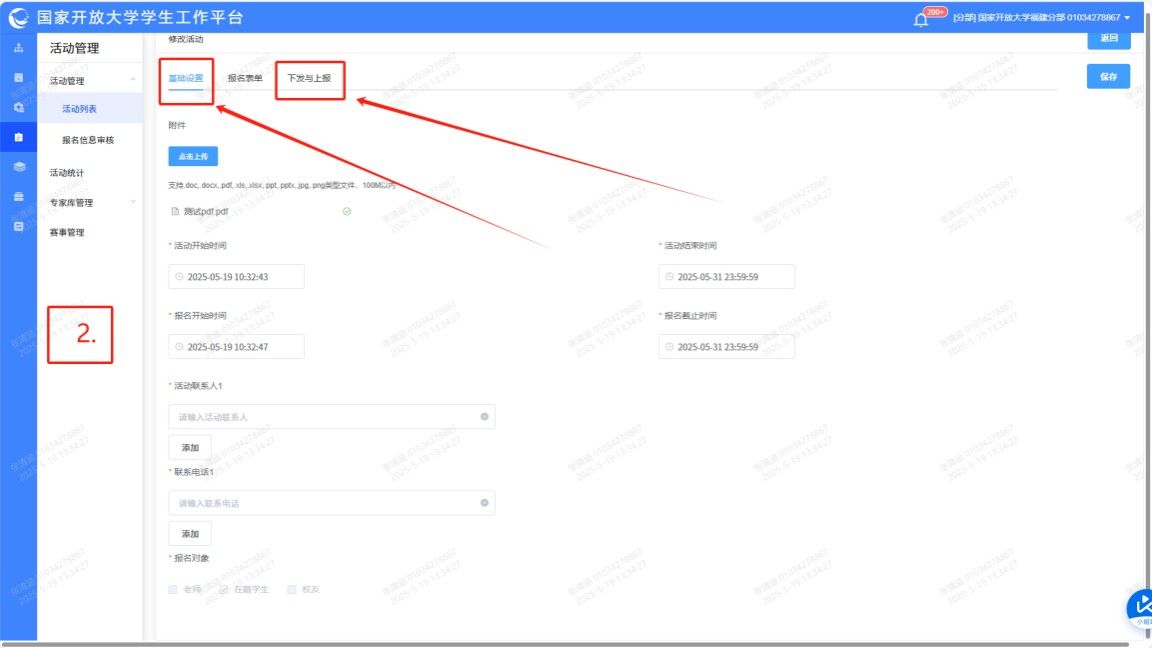
Task: Click the 点击上传 upload button
Action: coord(193,156)
